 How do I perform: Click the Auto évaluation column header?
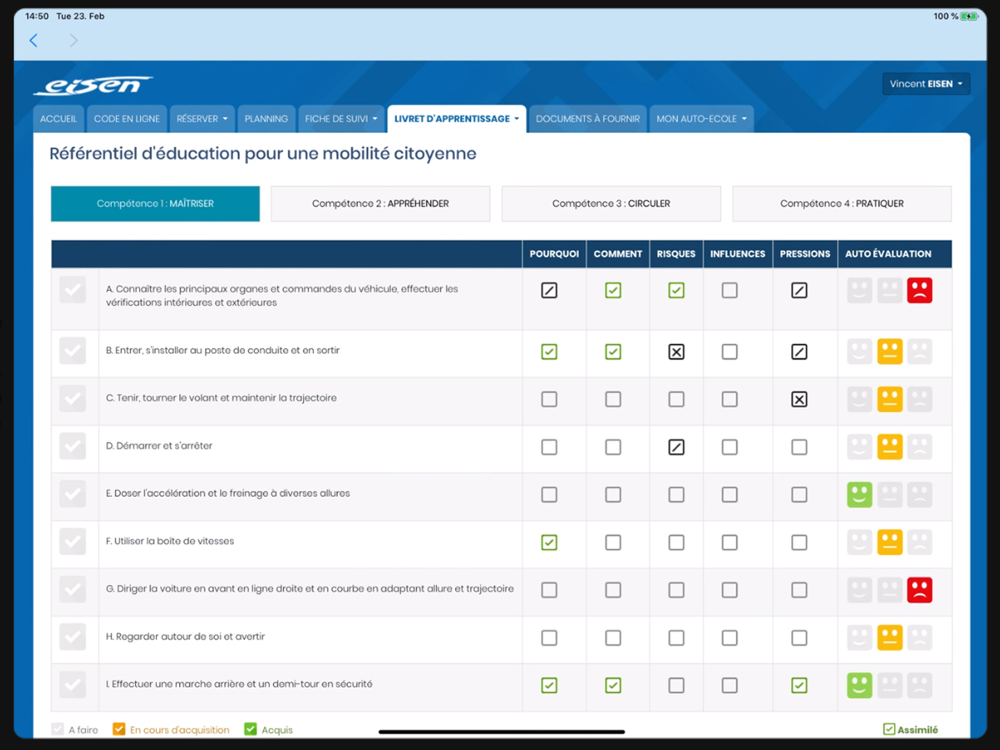coord(888,254)
